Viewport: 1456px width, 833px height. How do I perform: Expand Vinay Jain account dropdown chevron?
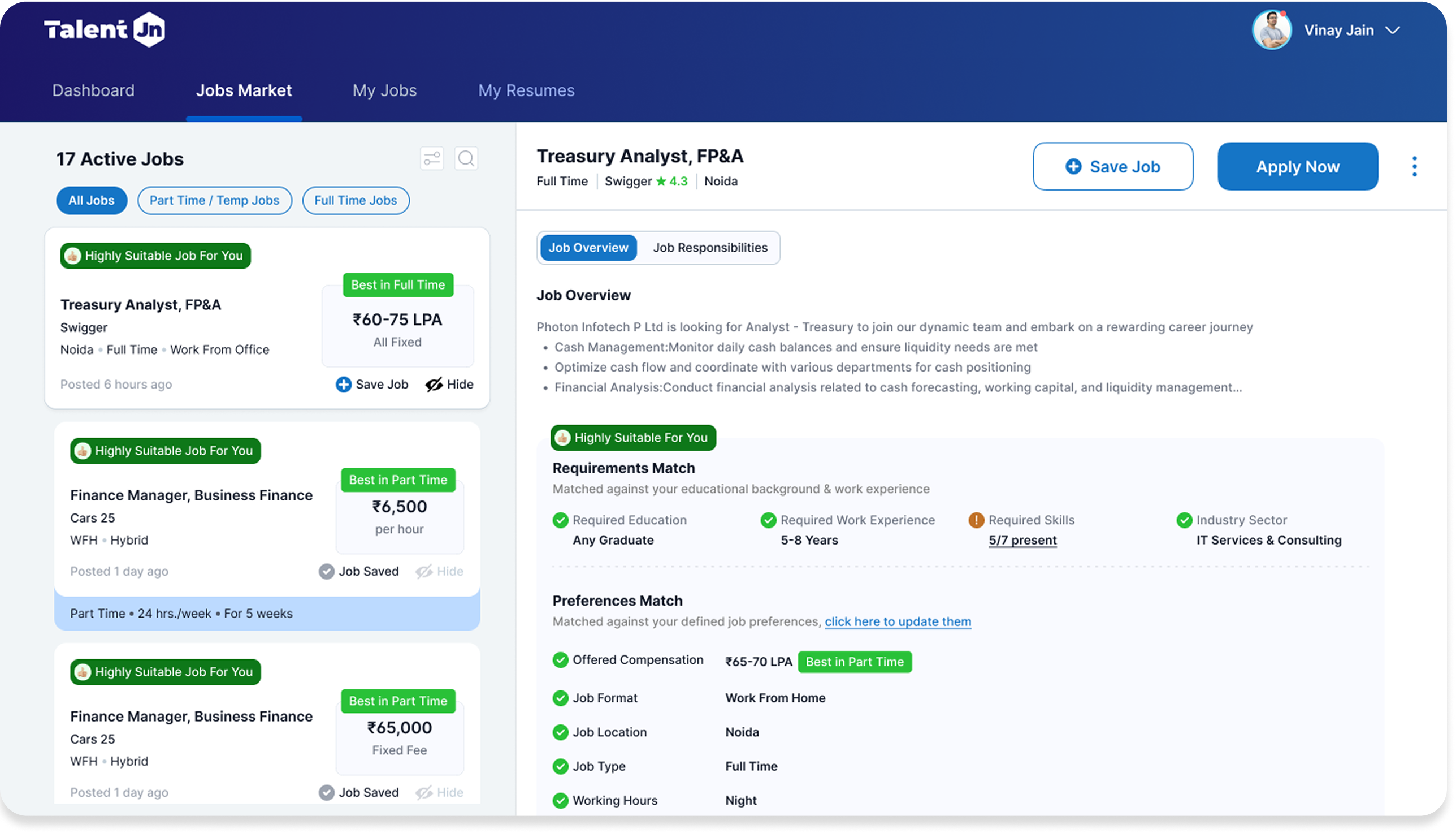(x=1393, y=31)
